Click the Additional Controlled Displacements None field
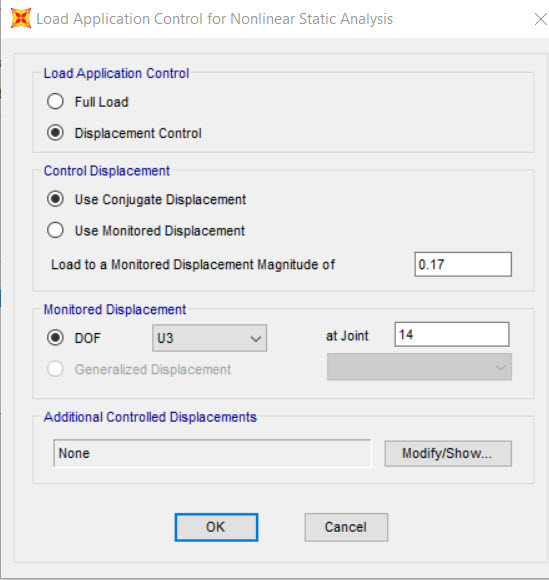Screen dimensions: 549x580 [x=212, y=453]
